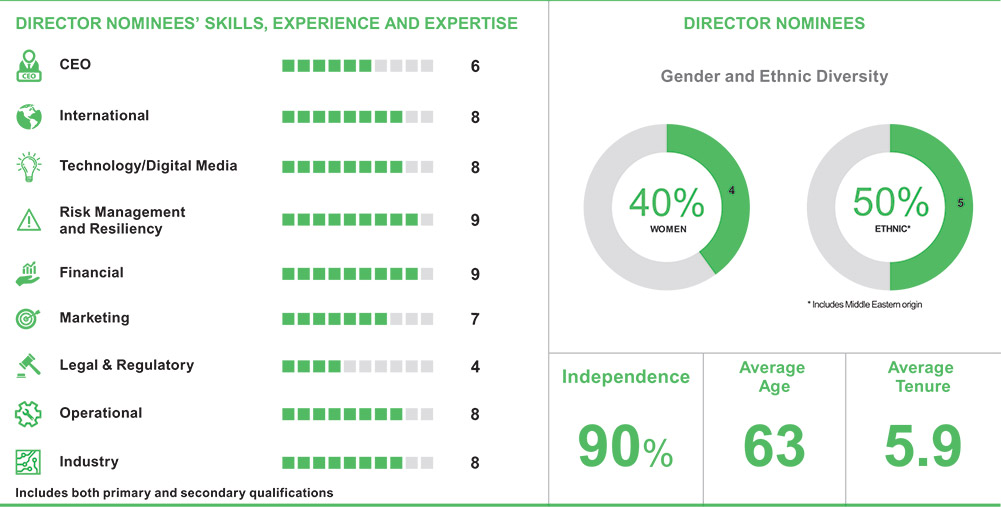Click the 50% Ethnic donut chart
This screenshot has height=507, width=1001.
tap(889, 207)
